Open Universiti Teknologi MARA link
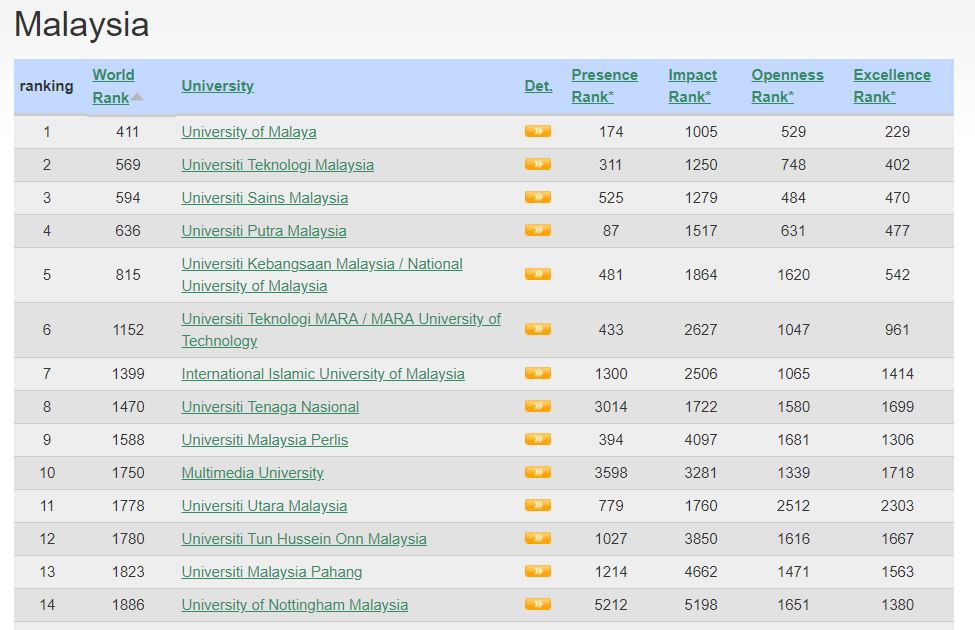 click(341, 330)
